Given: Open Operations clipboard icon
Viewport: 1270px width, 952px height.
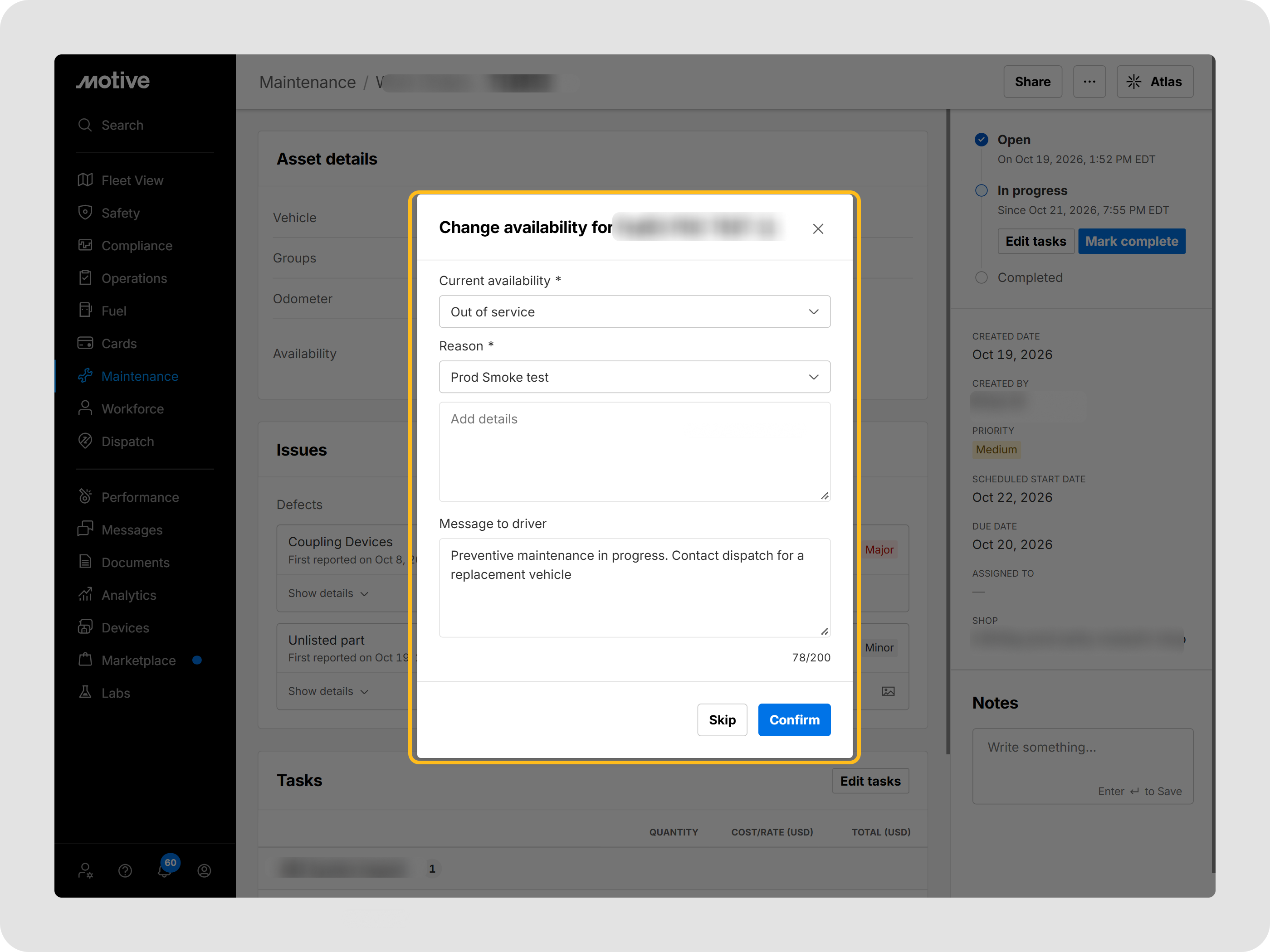Looking at the screenshot, I should (x=85, y=278).
